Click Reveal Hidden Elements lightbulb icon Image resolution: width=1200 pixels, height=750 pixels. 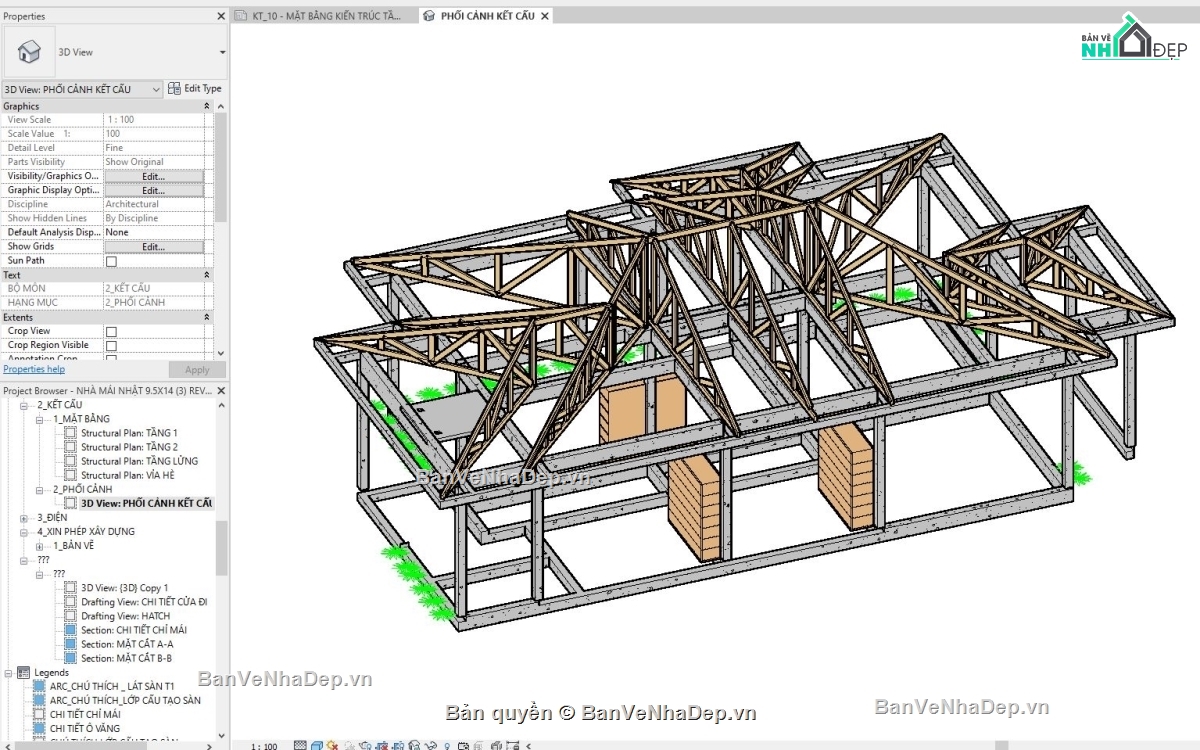point(447,744)
